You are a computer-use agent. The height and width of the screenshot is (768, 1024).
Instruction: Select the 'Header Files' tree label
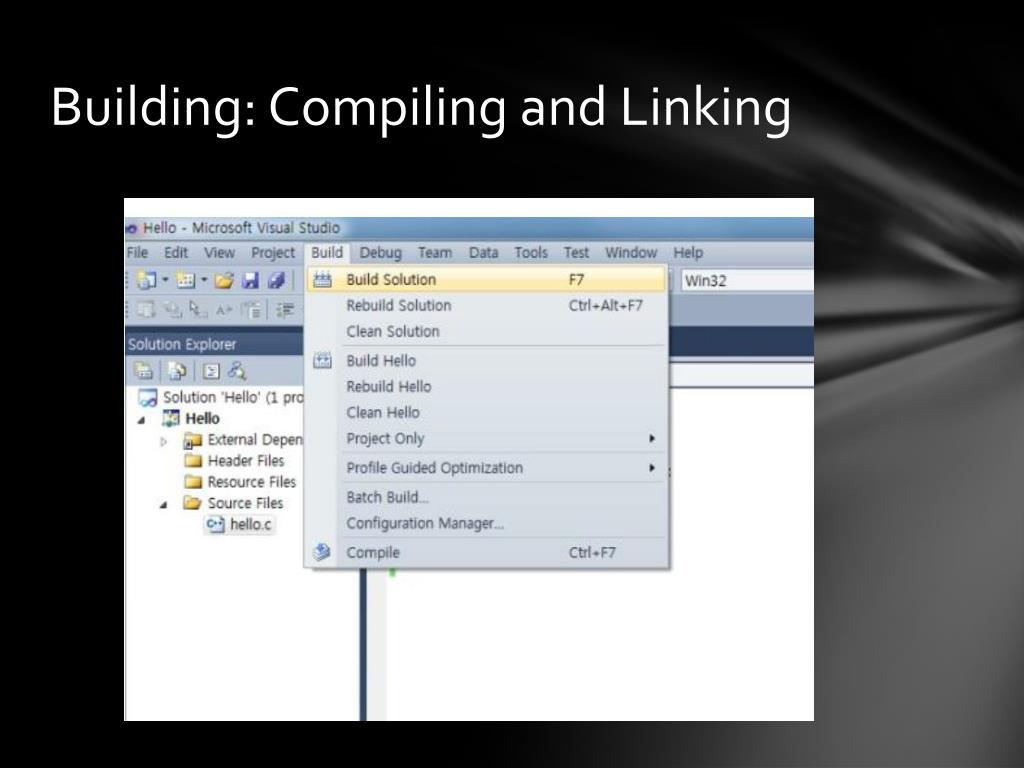(246, 460)
